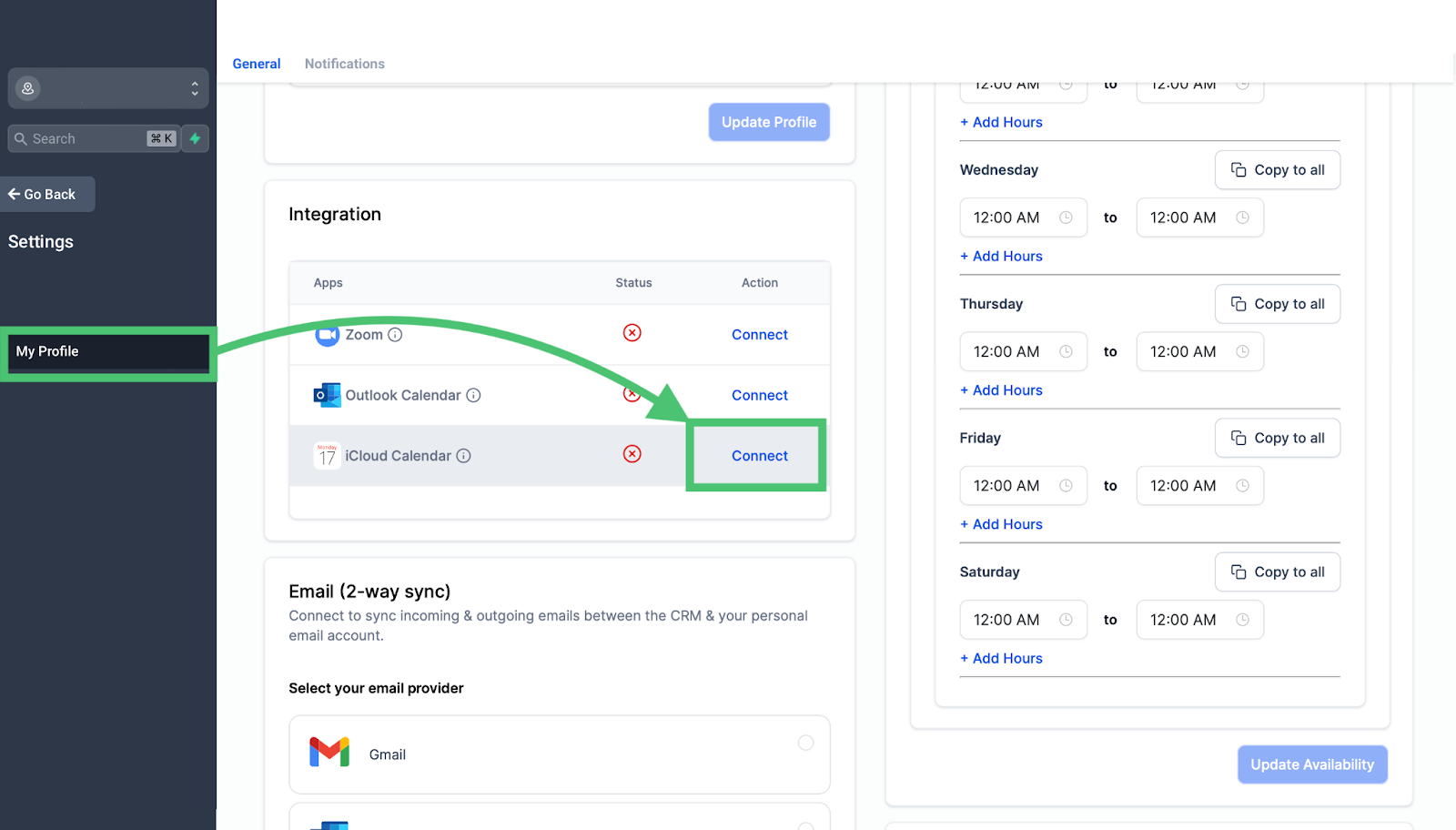Copy Thursday hours to all days
Image resolution: width=1456 pixels, height=830 pixels.
(x=1278, y=304)
